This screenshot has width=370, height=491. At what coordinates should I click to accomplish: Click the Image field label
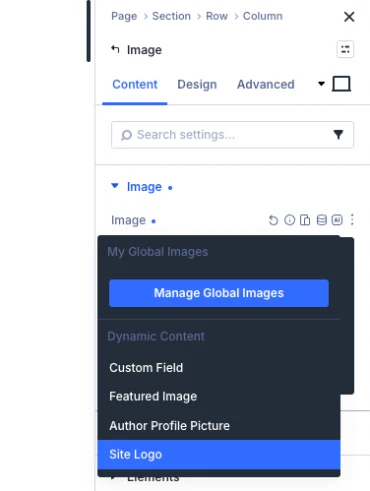pos(128,220)
